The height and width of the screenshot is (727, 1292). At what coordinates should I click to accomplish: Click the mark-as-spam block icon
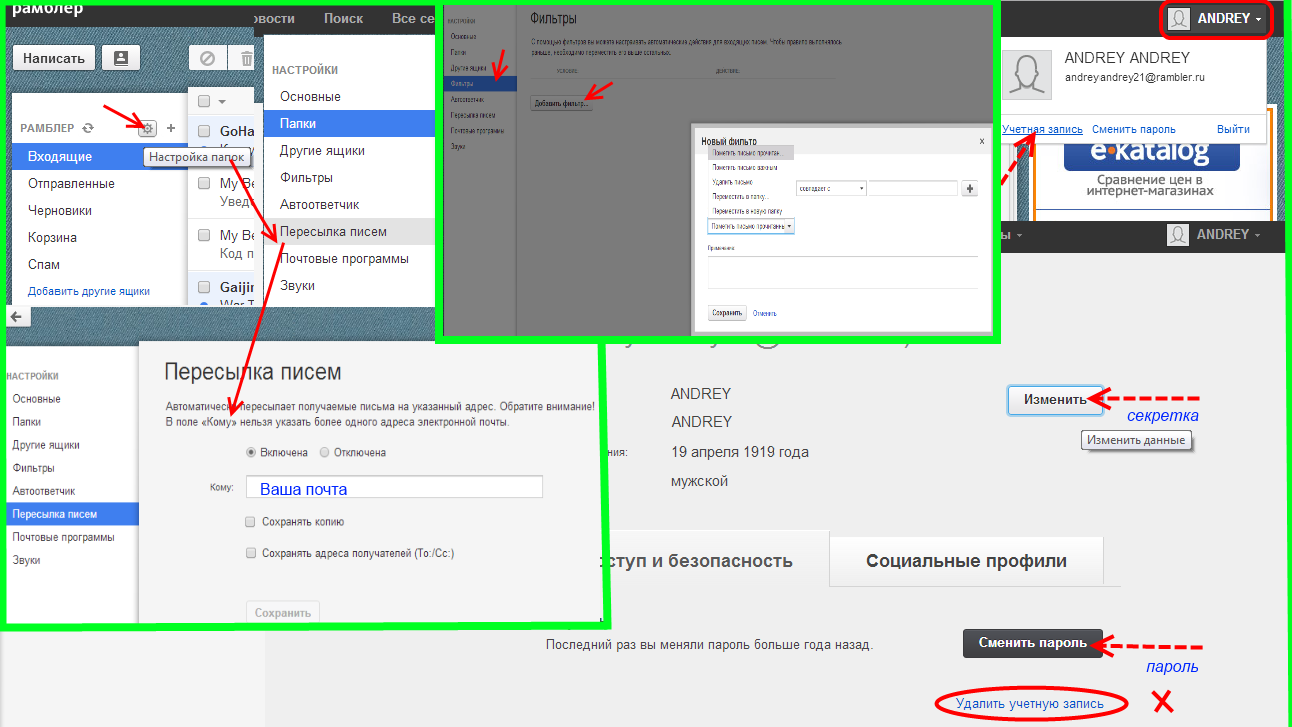point(207,58)
